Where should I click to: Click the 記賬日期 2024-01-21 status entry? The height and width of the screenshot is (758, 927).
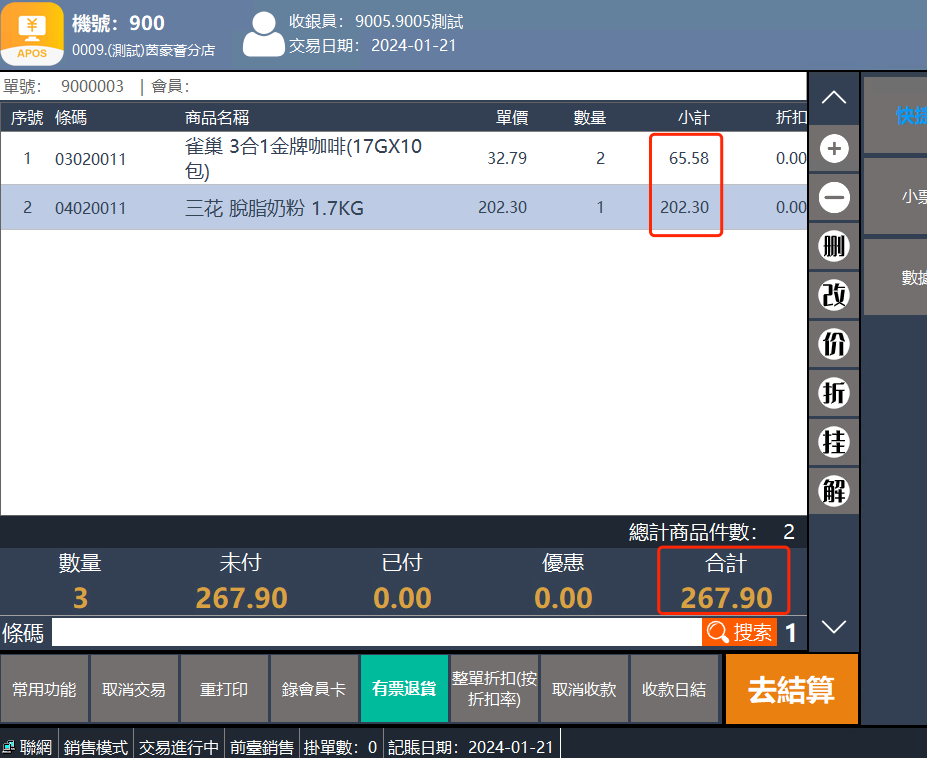click(471, 747)
